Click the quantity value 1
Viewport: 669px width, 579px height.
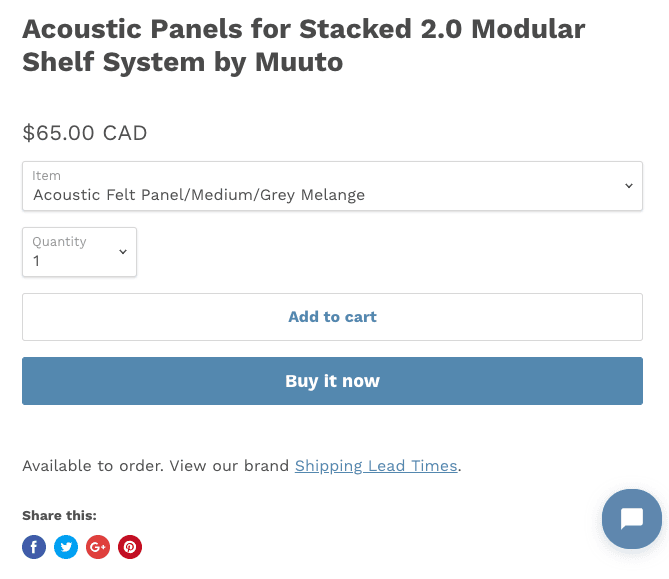point(37,261)
